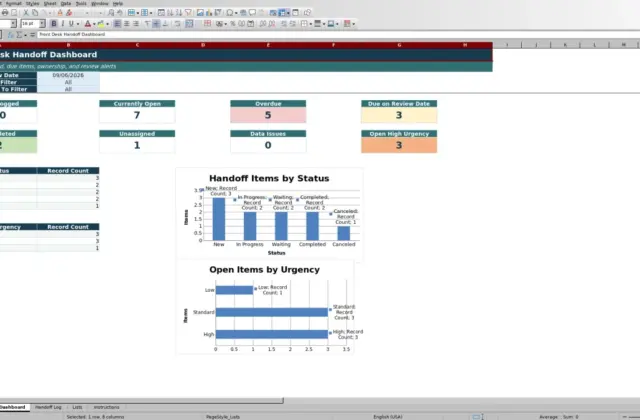Open the Data menu
This screenshot has height=420, width=640.
point(66,3)
